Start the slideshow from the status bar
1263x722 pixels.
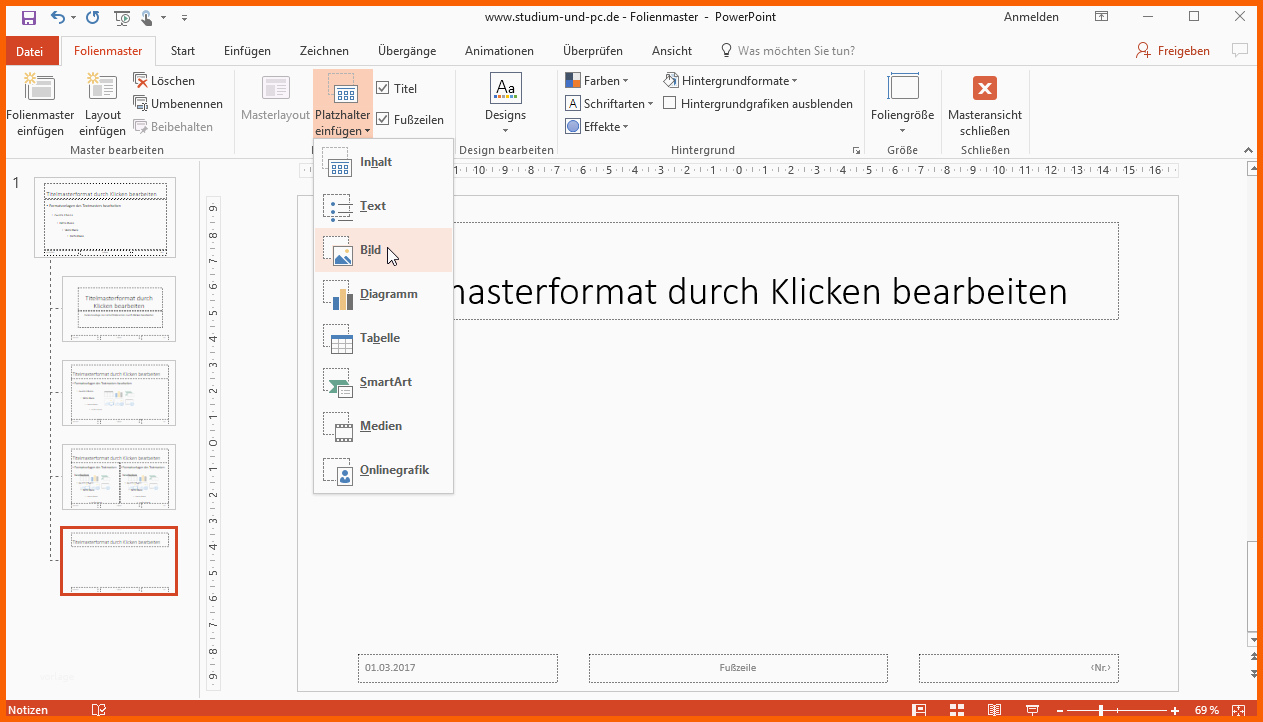click(1032, 710)
